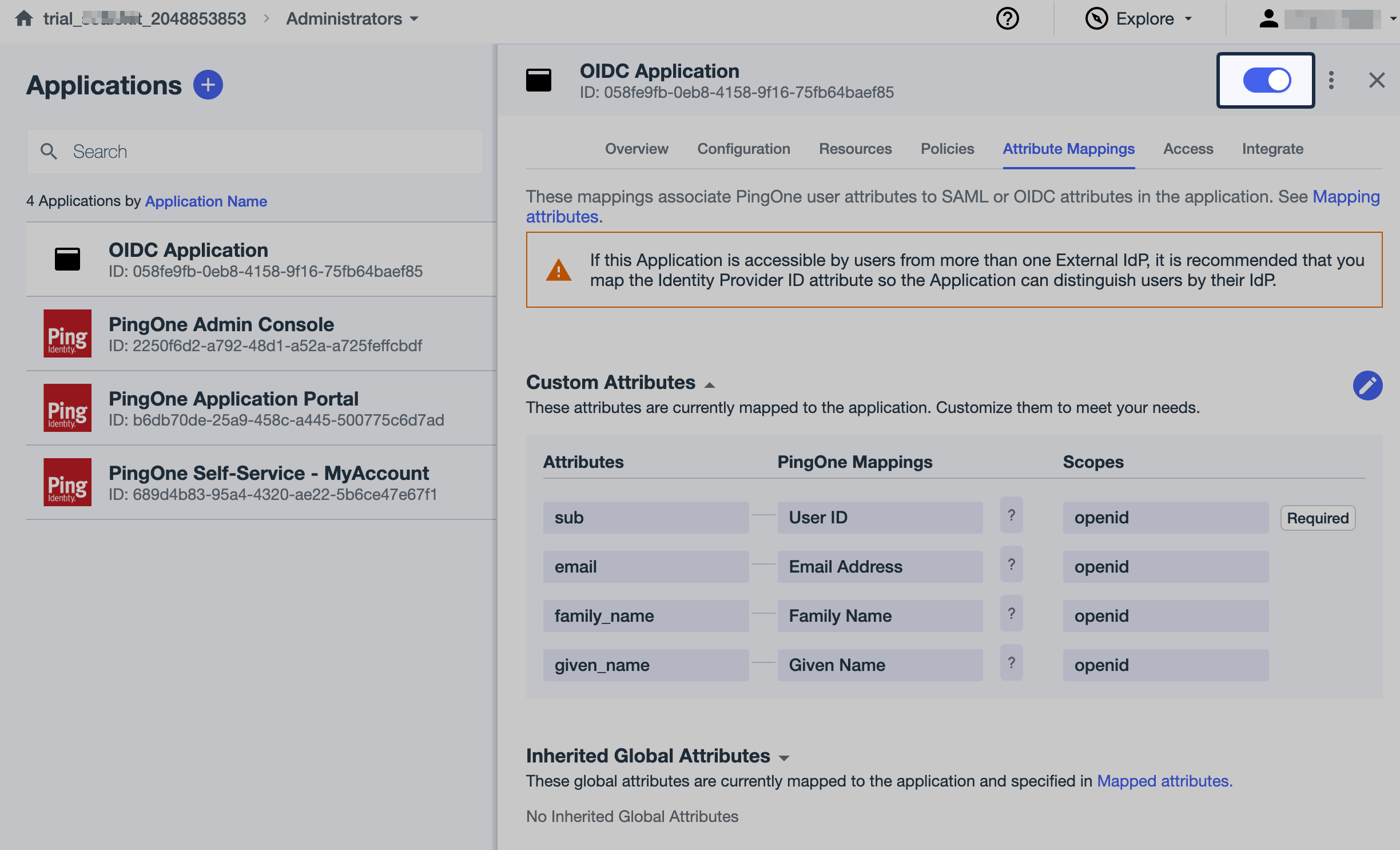
Task: Click the Mapped attributes link
Action: click(1164, 781)
